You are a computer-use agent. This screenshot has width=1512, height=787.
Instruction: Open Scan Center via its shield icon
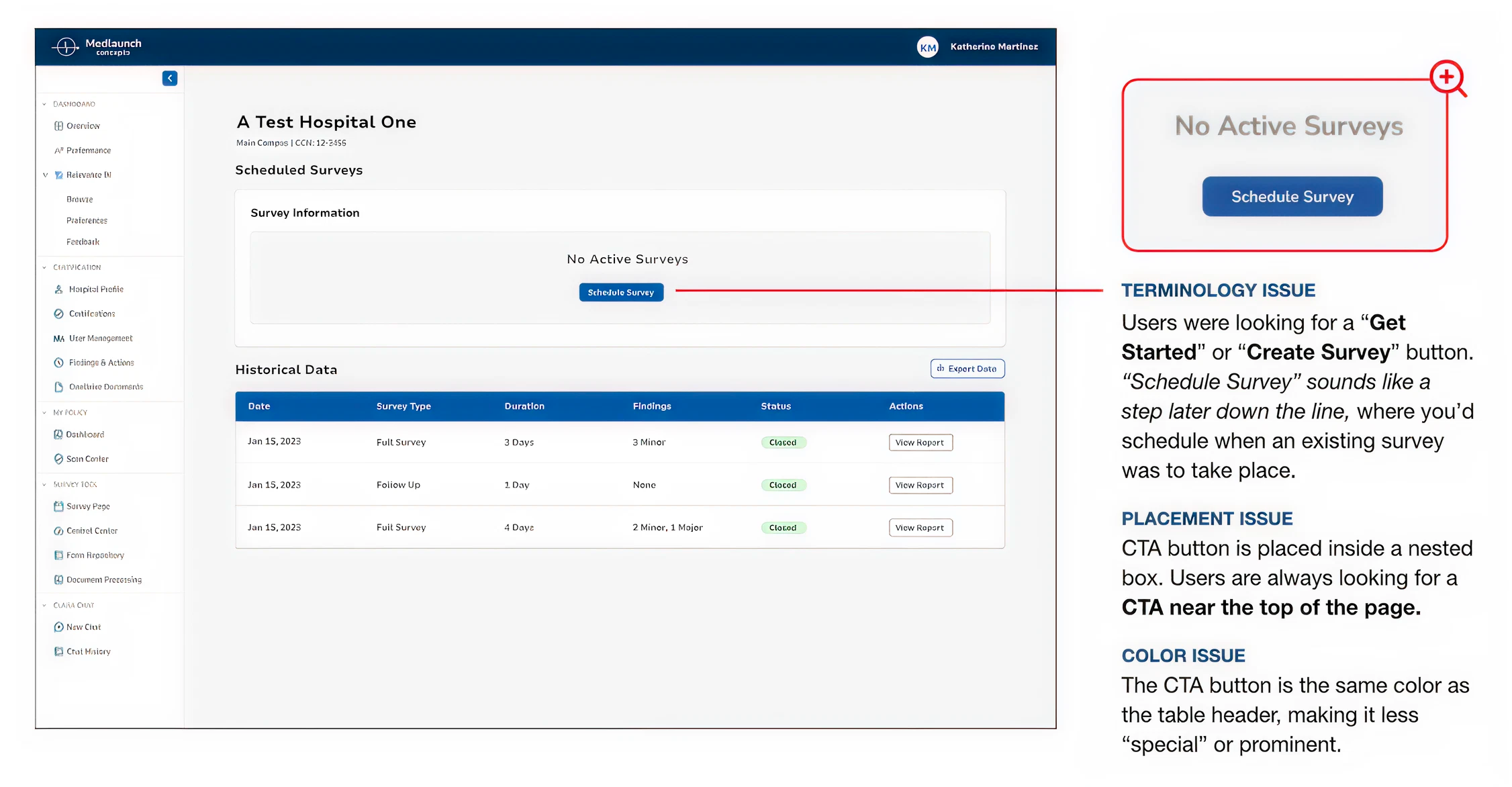(x=58, y=459)
